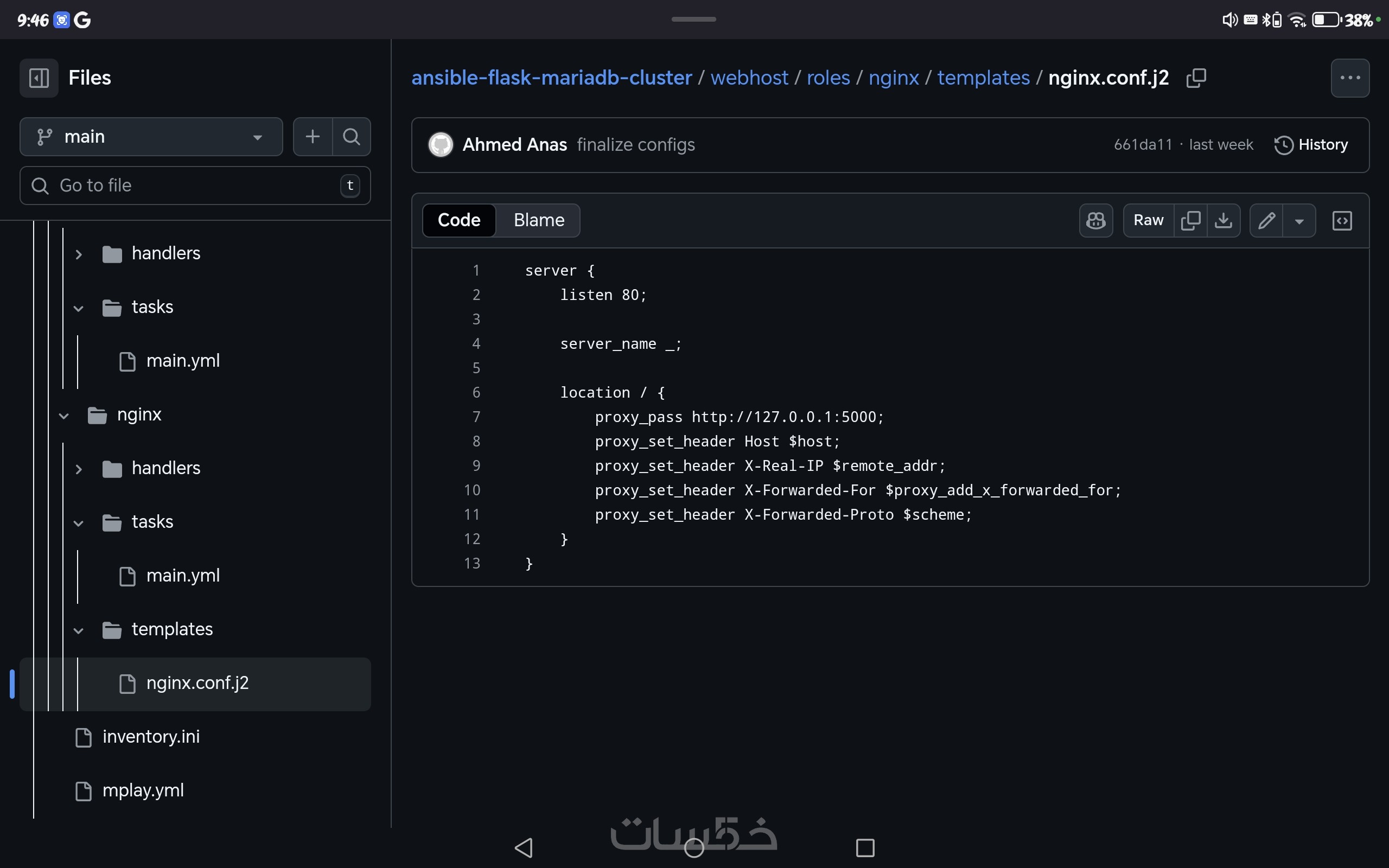Download raw file icon
1389x868 pixels.
1223,220
